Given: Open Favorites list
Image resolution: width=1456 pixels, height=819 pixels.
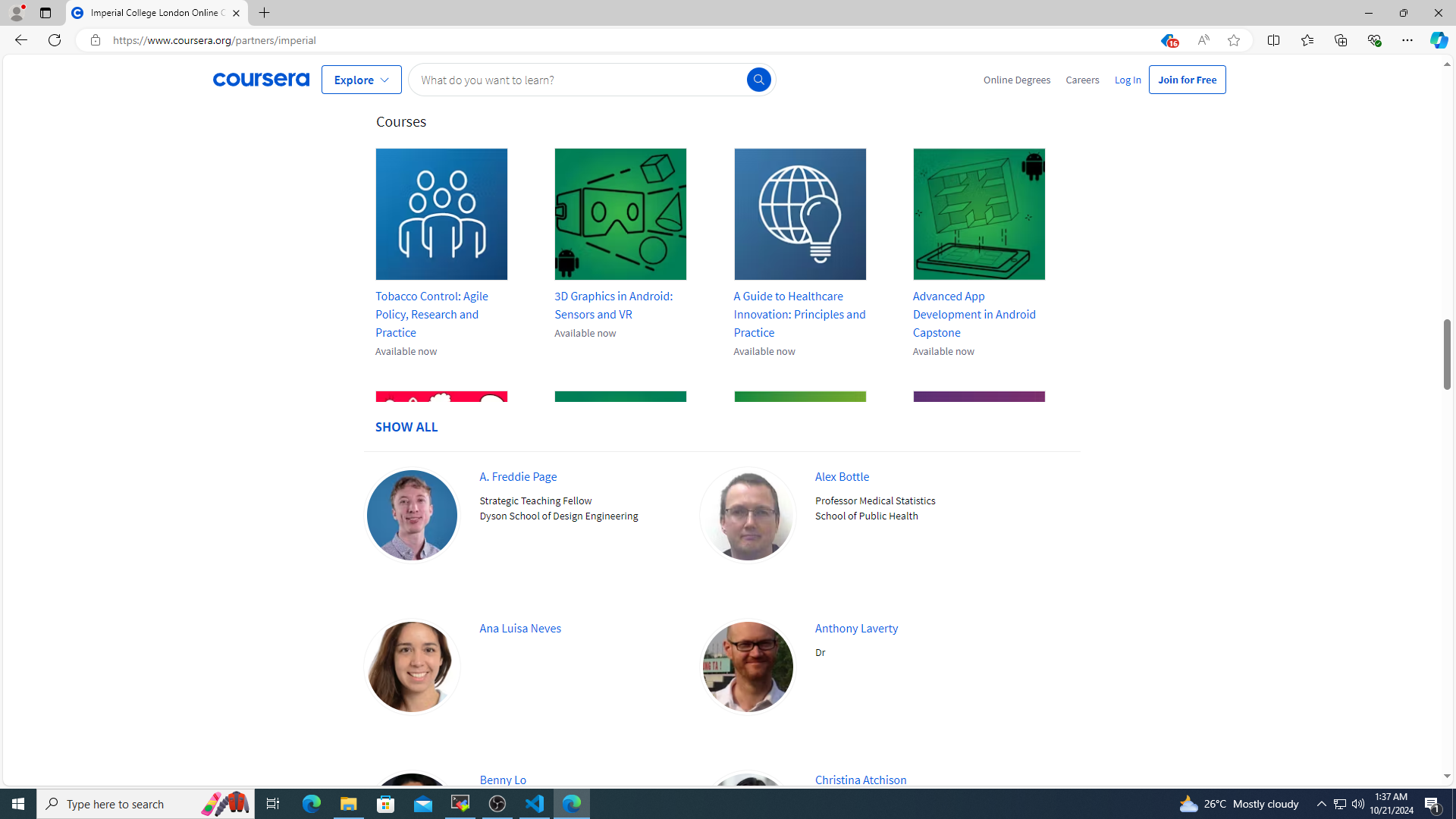Looking at the screenshot, I should [1307, 40].
